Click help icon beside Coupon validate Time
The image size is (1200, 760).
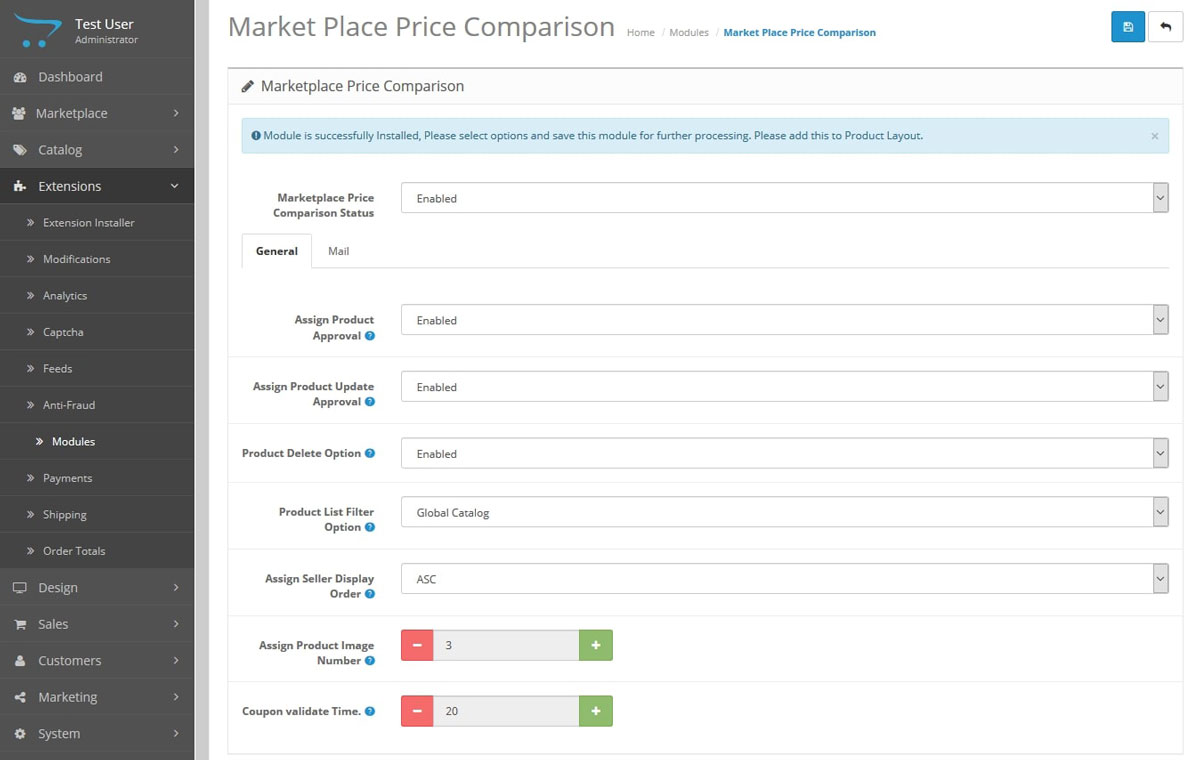[370, 711]
